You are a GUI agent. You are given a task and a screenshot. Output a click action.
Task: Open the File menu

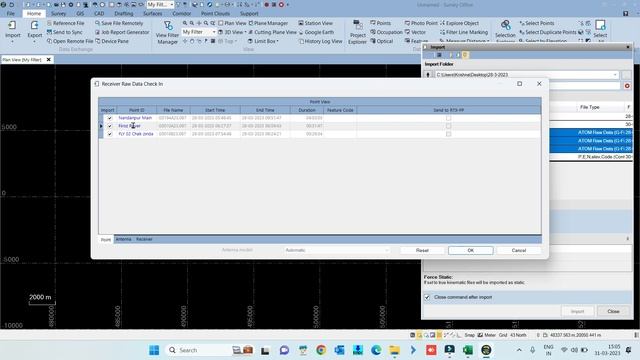[11, 13]
